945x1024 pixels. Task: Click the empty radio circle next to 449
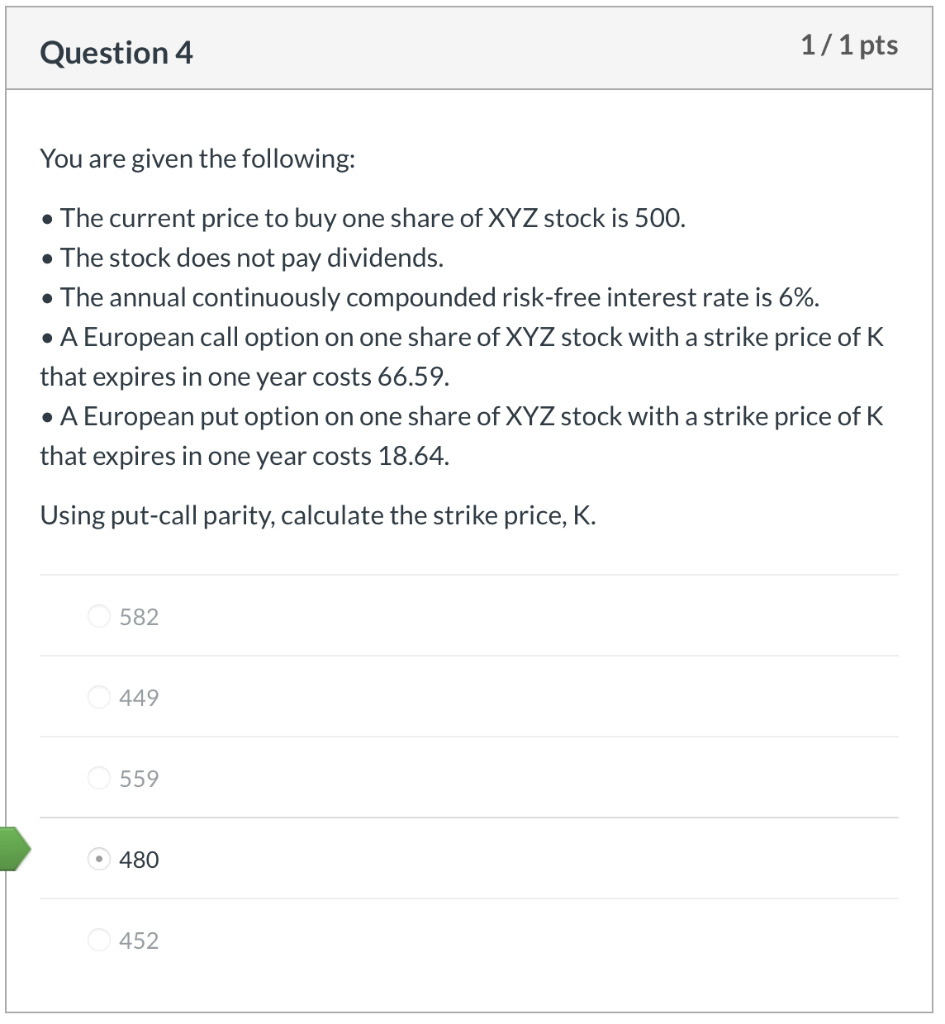99,697
